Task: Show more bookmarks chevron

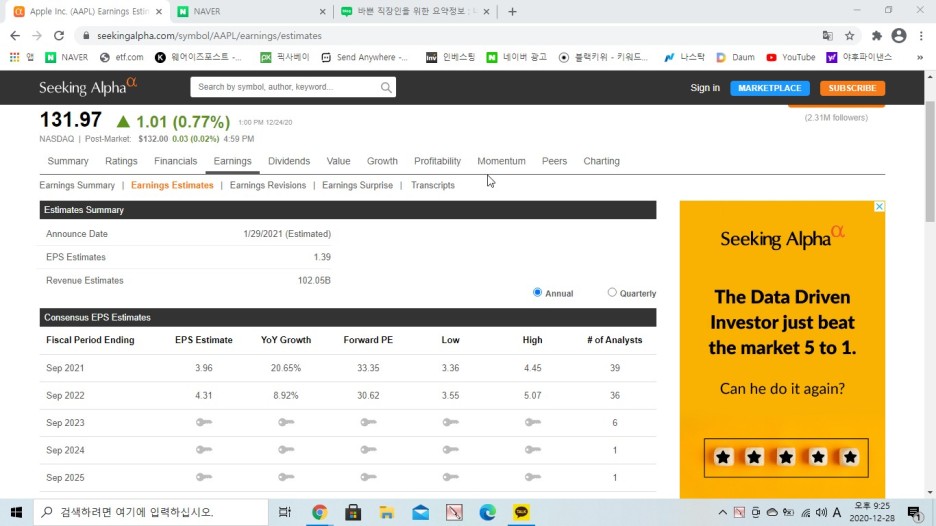Action: point(920,57)
